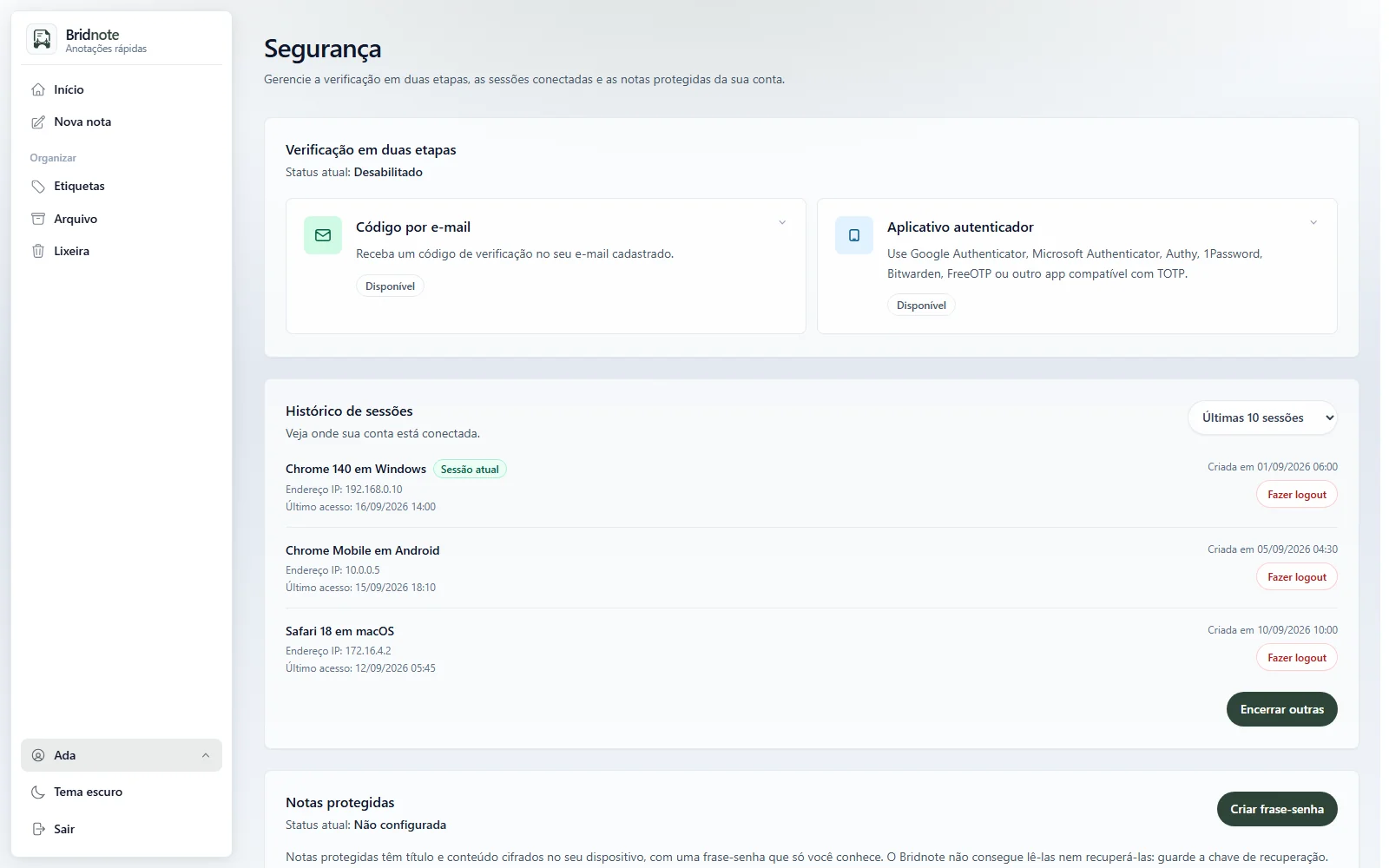This screenshot has width=1389, height=868.
Task: Log out the Chrome 140 Windows session
Action: pos(1297,495)
